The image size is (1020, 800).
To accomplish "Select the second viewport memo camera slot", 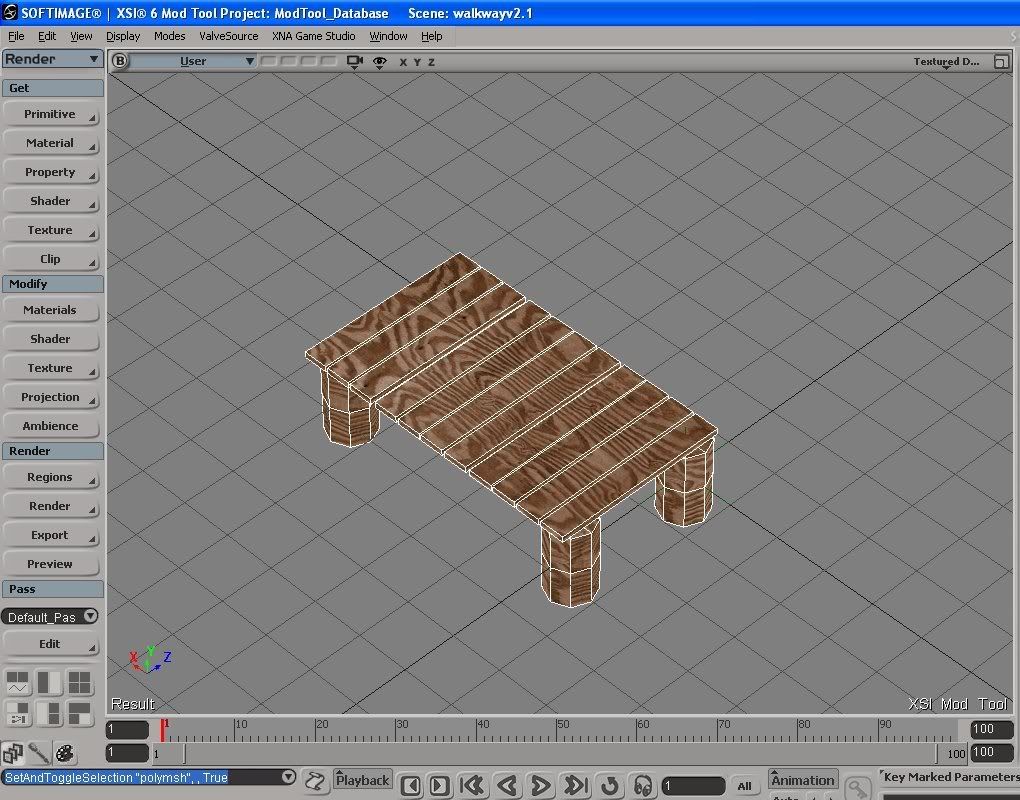I will click(x=288, y=61).
